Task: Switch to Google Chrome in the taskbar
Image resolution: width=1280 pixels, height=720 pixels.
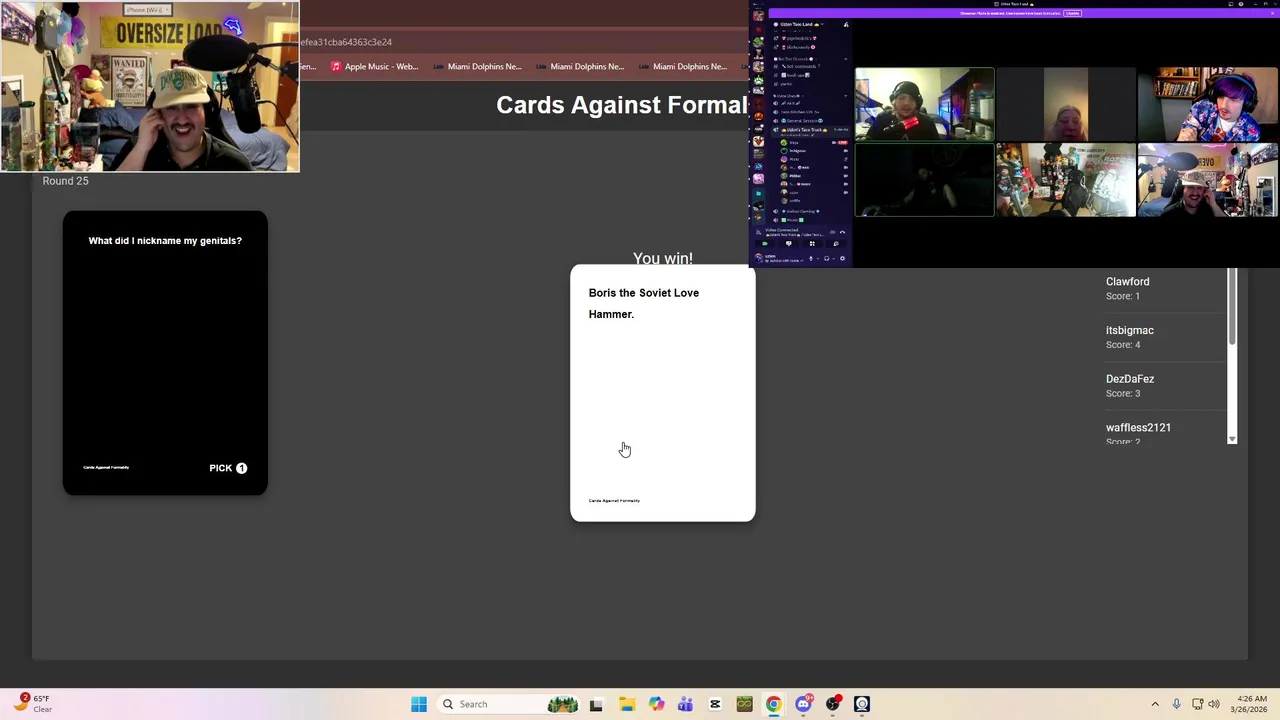Action: click(774, 704)
